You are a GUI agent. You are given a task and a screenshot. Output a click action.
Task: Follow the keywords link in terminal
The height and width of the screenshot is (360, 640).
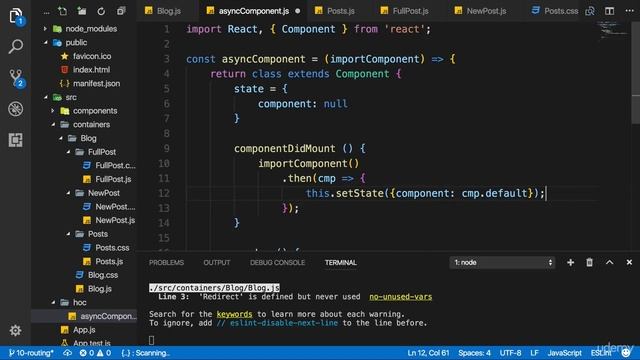pyautogui.click(x=234, y=314)
